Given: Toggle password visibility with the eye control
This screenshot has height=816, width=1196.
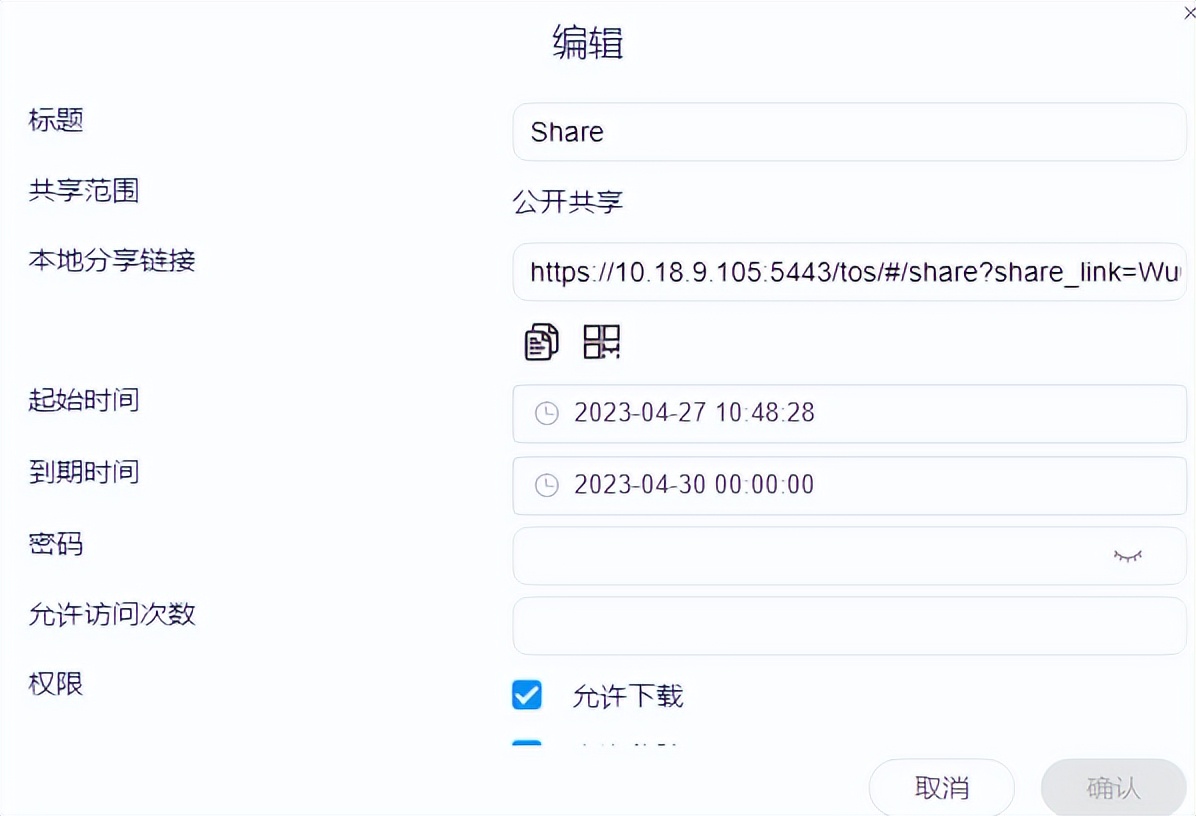Looking at the screenshot, I should pyautogui.click(x=1128, y=556).
